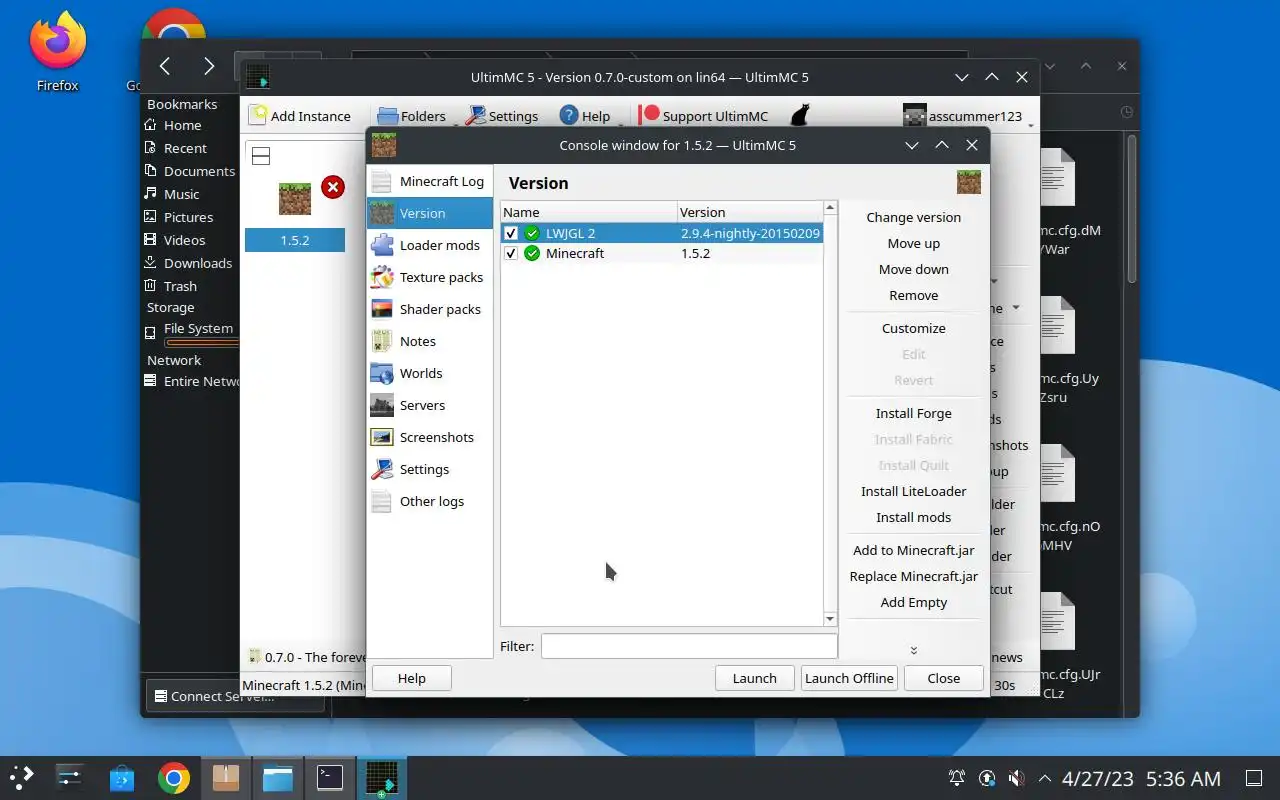Click the black cat icon in toolbar

tap(800, 116)
